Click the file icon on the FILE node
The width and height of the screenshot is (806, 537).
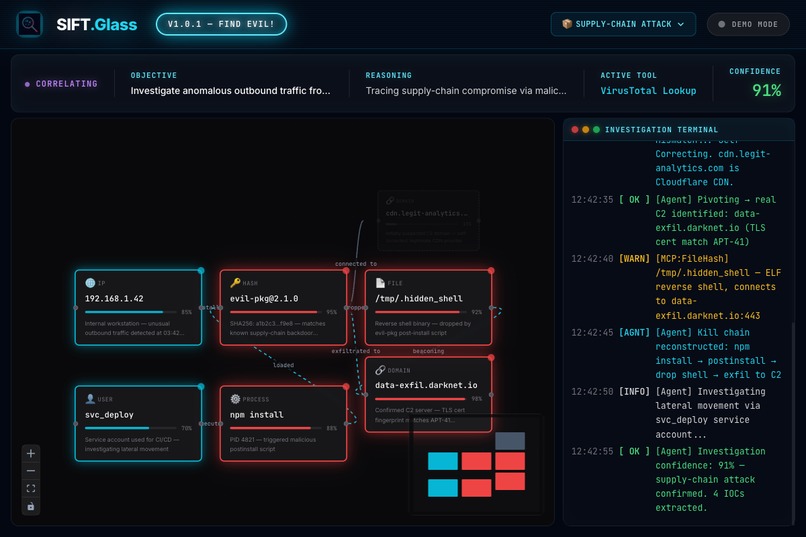380,283
